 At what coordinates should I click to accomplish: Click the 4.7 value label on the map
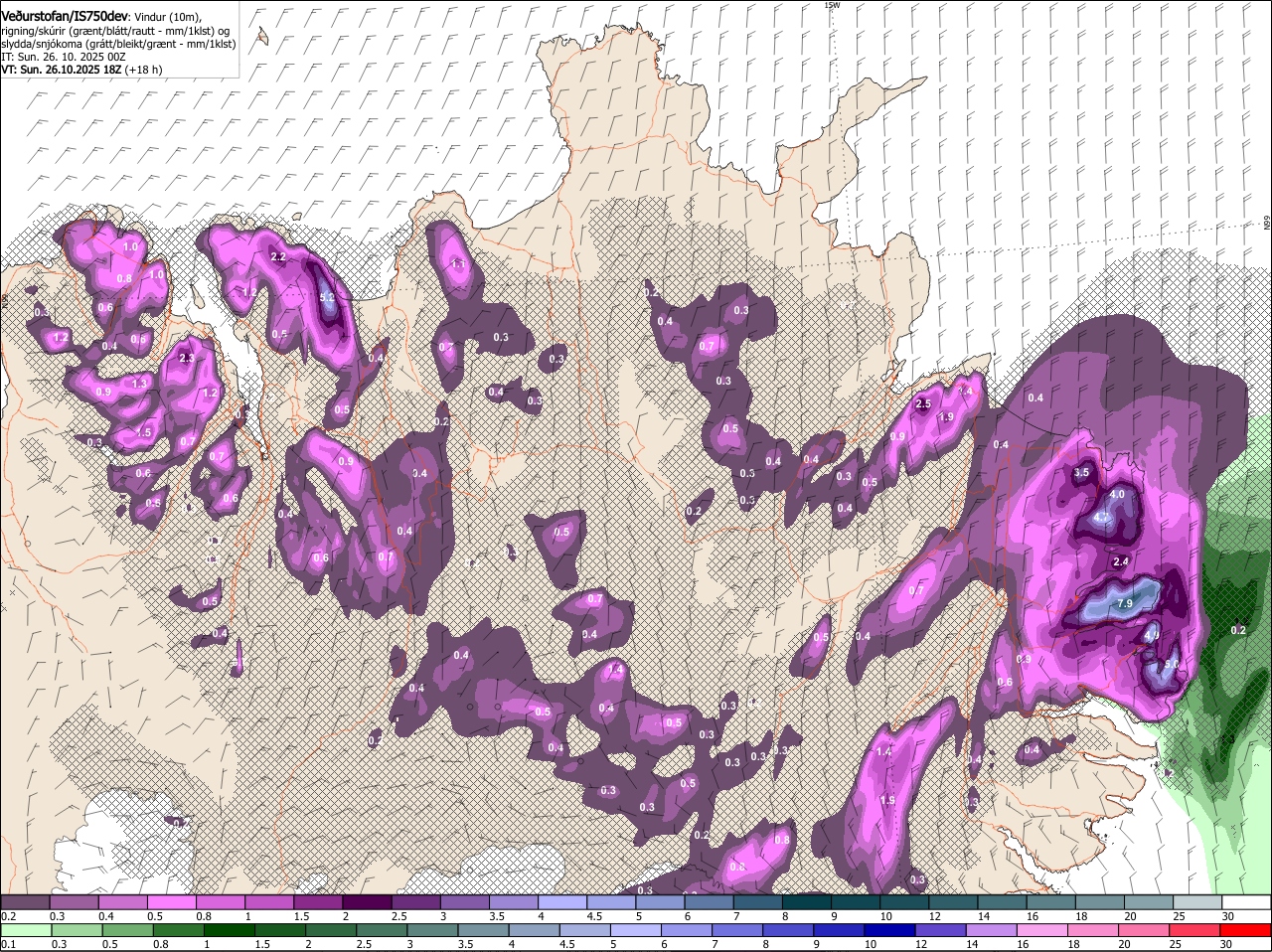[1101, 518]
